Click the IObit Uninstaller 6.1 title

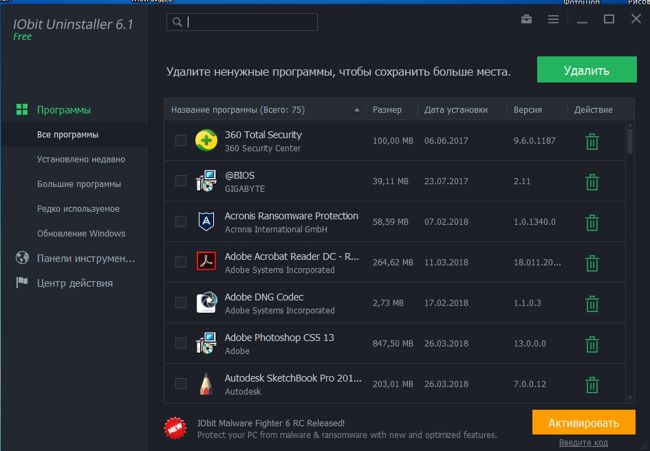click(x=73, y=24)
